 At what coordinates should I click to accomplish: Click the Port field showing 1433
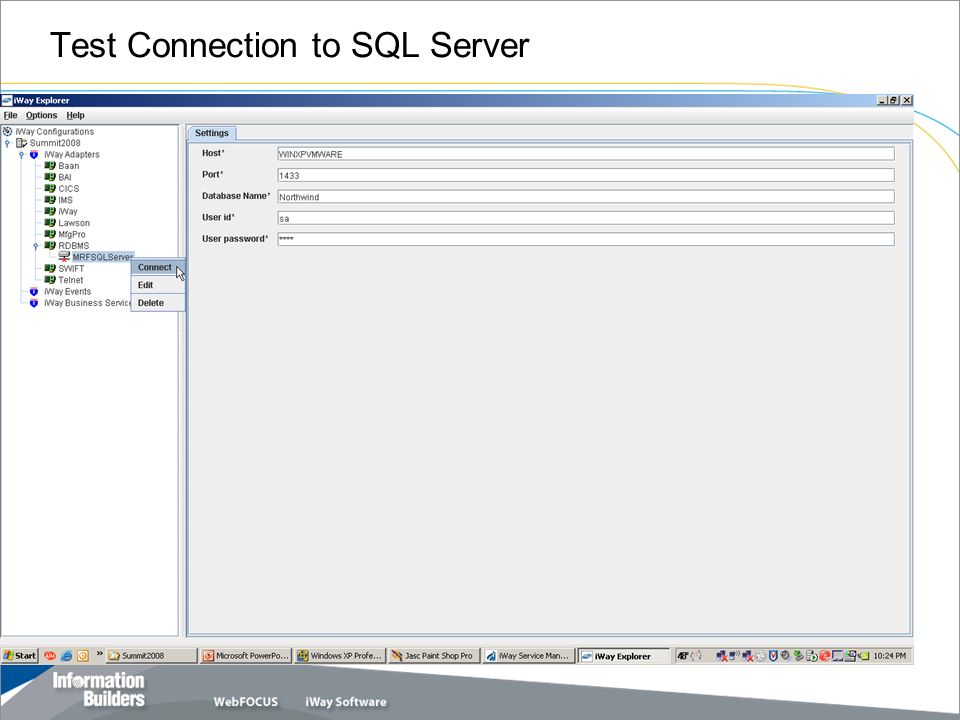click(586, 175)
